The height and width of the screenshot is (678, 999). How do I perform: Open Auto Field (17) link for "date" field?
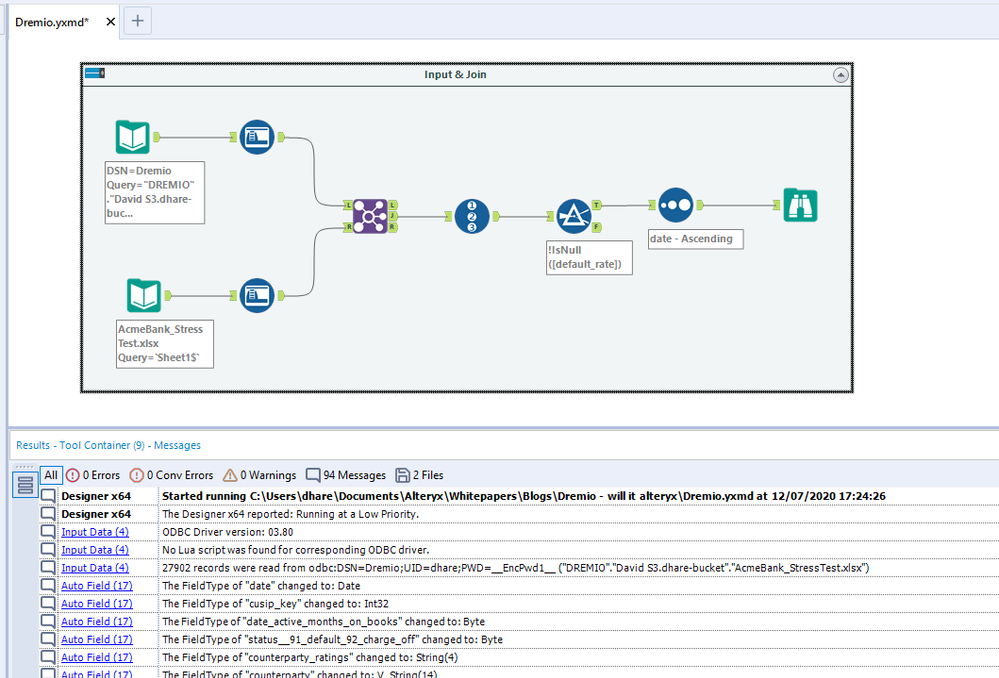[97, 586]
